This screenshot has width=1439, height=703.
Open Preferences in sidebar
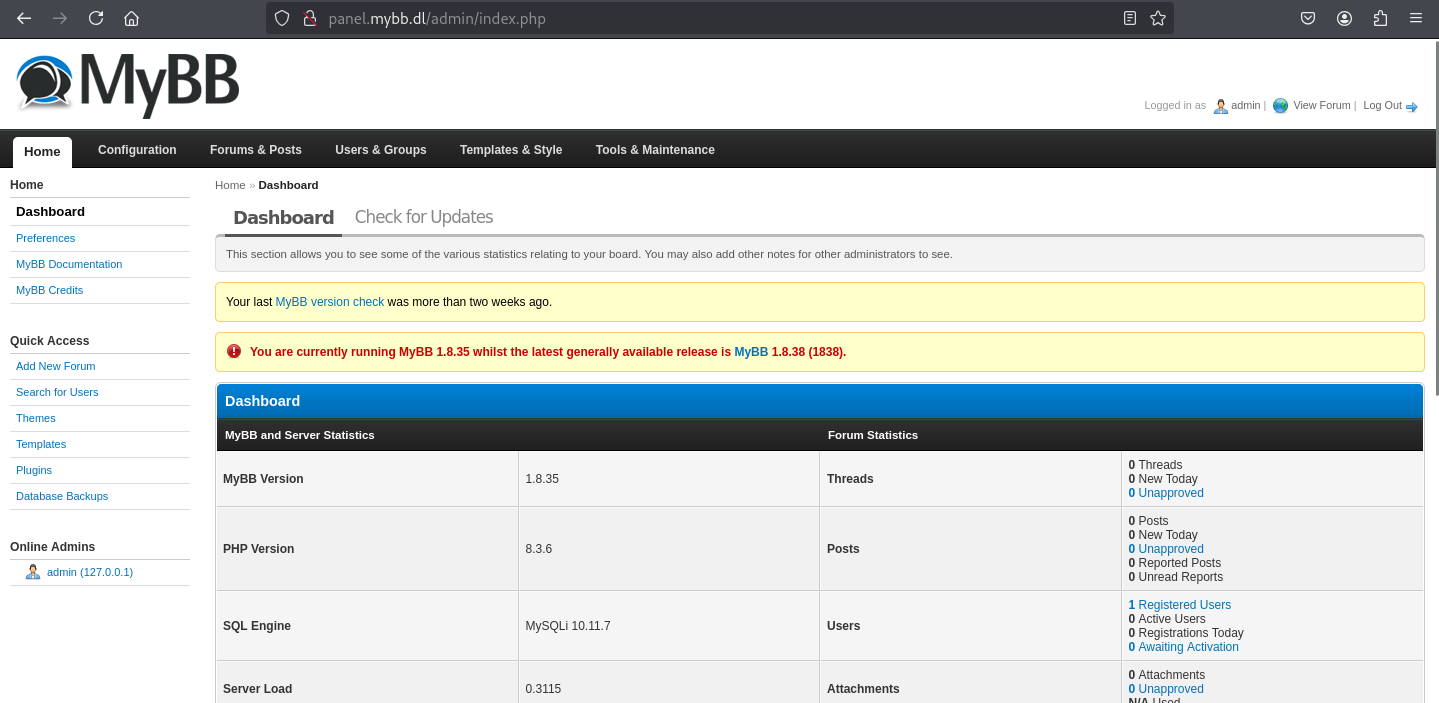(46, 238)
